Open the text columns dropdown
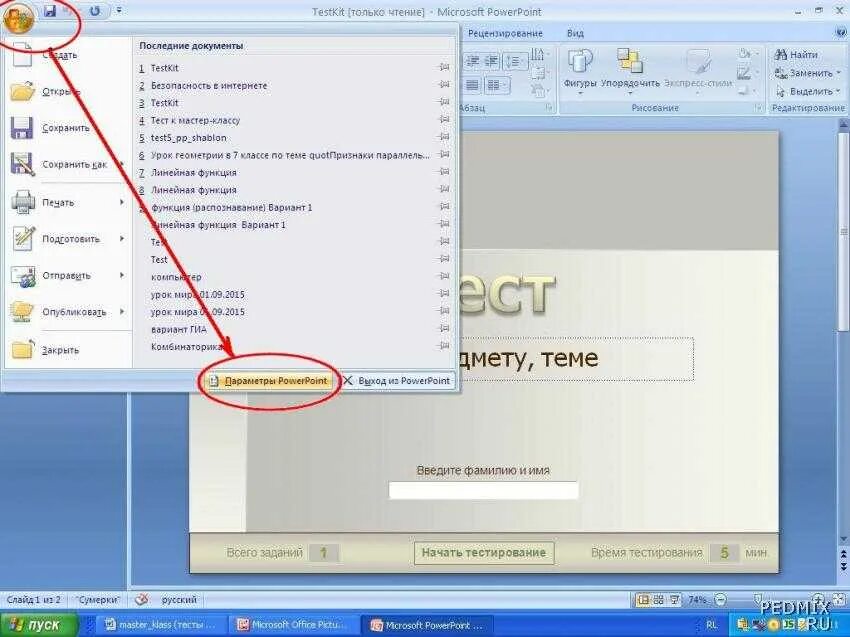The height and width of the screenshot is (637, 850). [496, 85]
